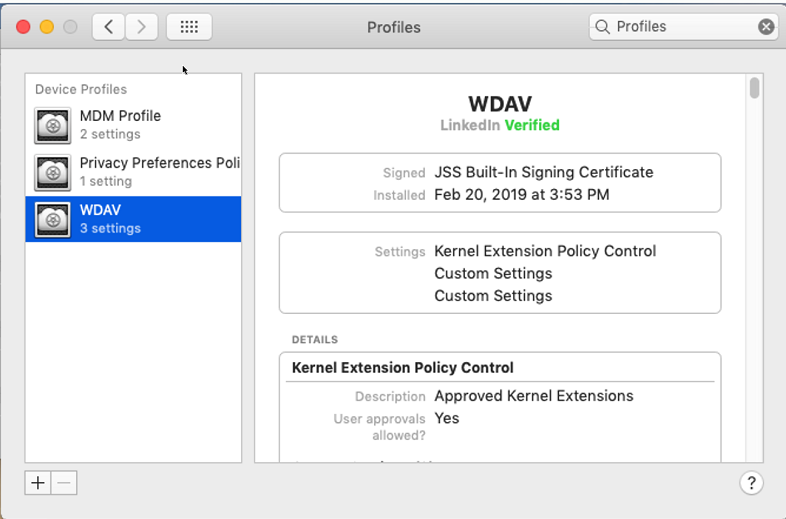This screenshot has height=519, width=786.
Task: Click the Show All grid icon
Action: coord(189,27)
